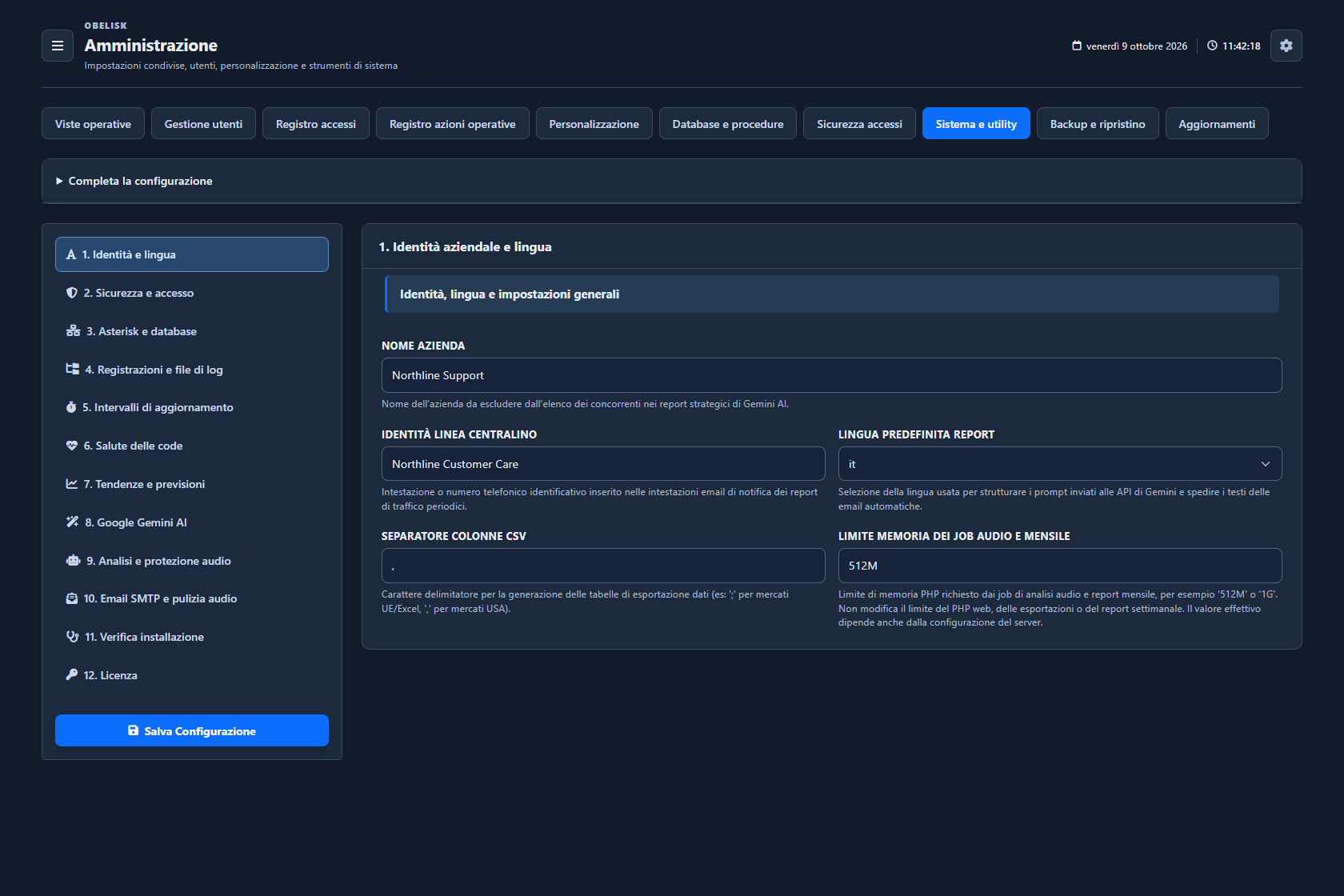
Task: Click the Salva Configurazione button
Action: (x=192, y=730)
